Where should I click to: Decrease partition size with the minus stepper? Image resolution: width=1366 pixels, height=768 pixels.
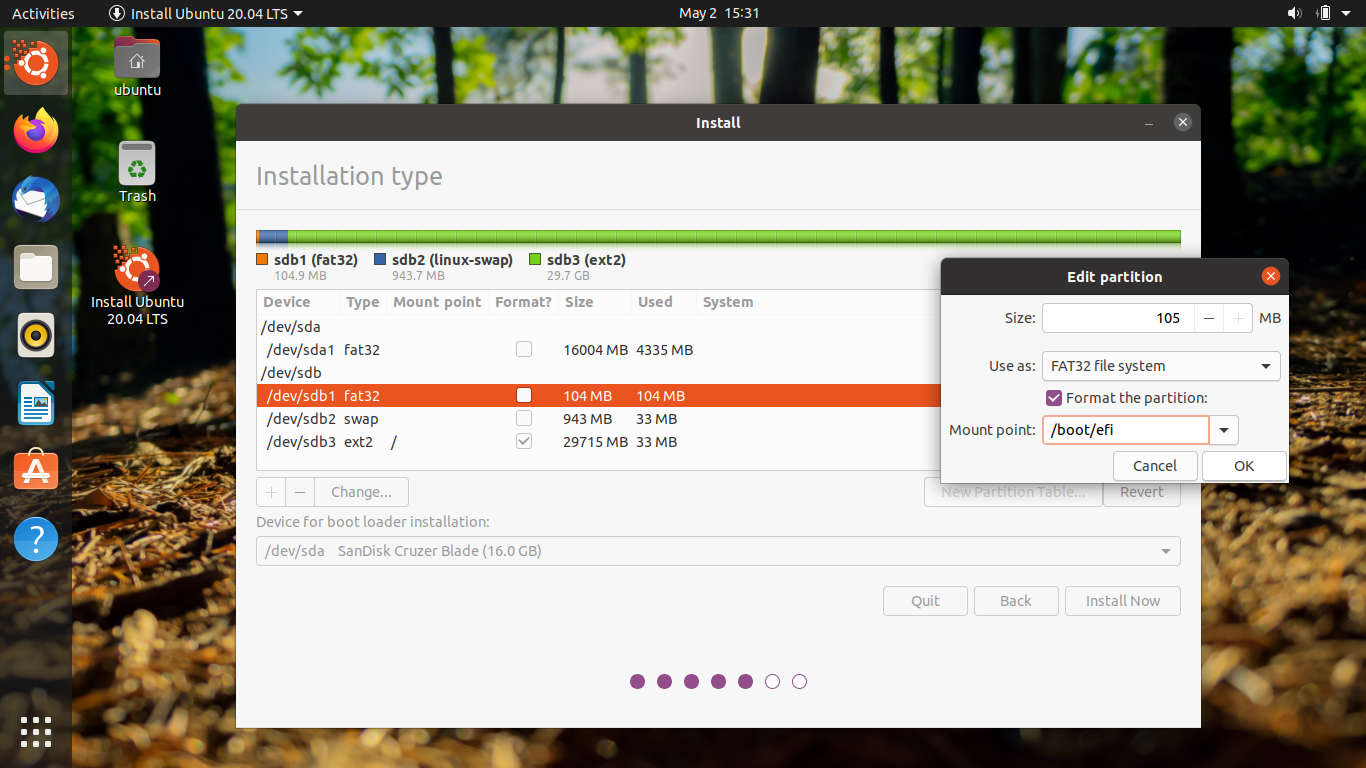(1209, 317)
